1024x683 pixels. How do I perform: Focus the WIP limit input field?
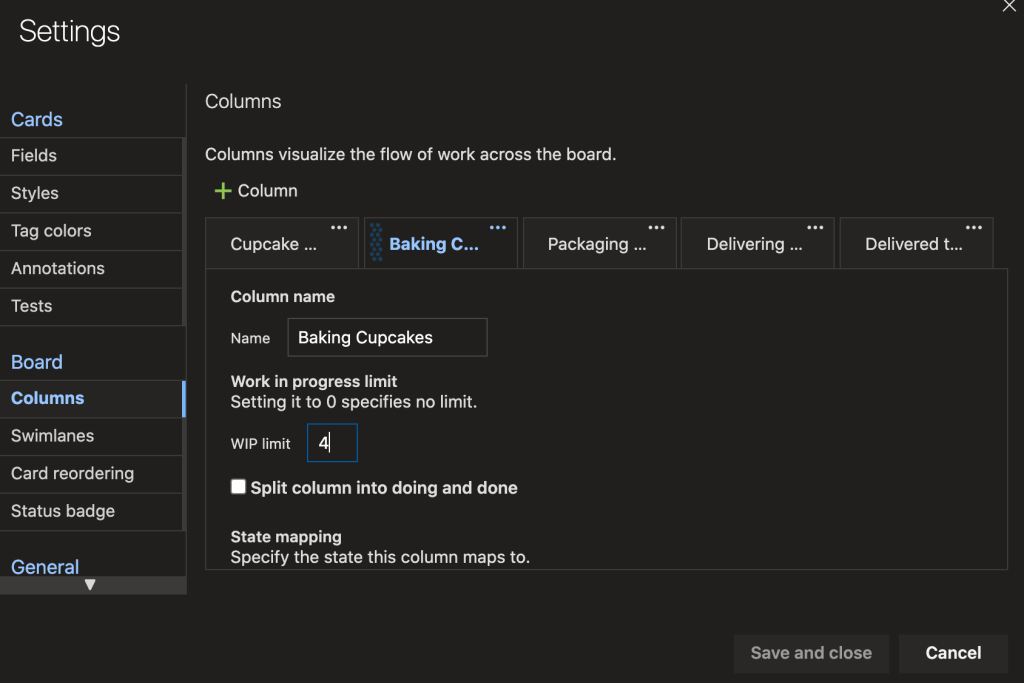click(x=332, y=443)
